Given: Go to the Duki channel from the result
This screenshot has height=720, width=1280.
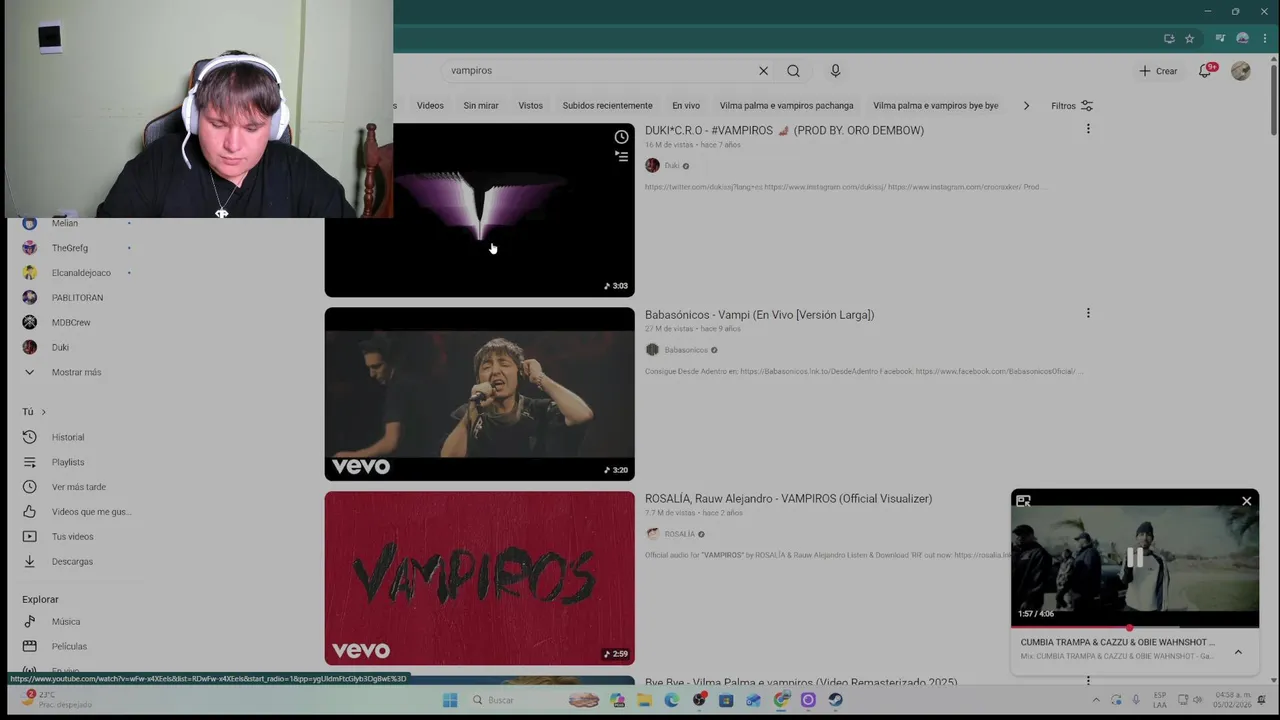Looking at the screenshot, I should pos(671,166).
